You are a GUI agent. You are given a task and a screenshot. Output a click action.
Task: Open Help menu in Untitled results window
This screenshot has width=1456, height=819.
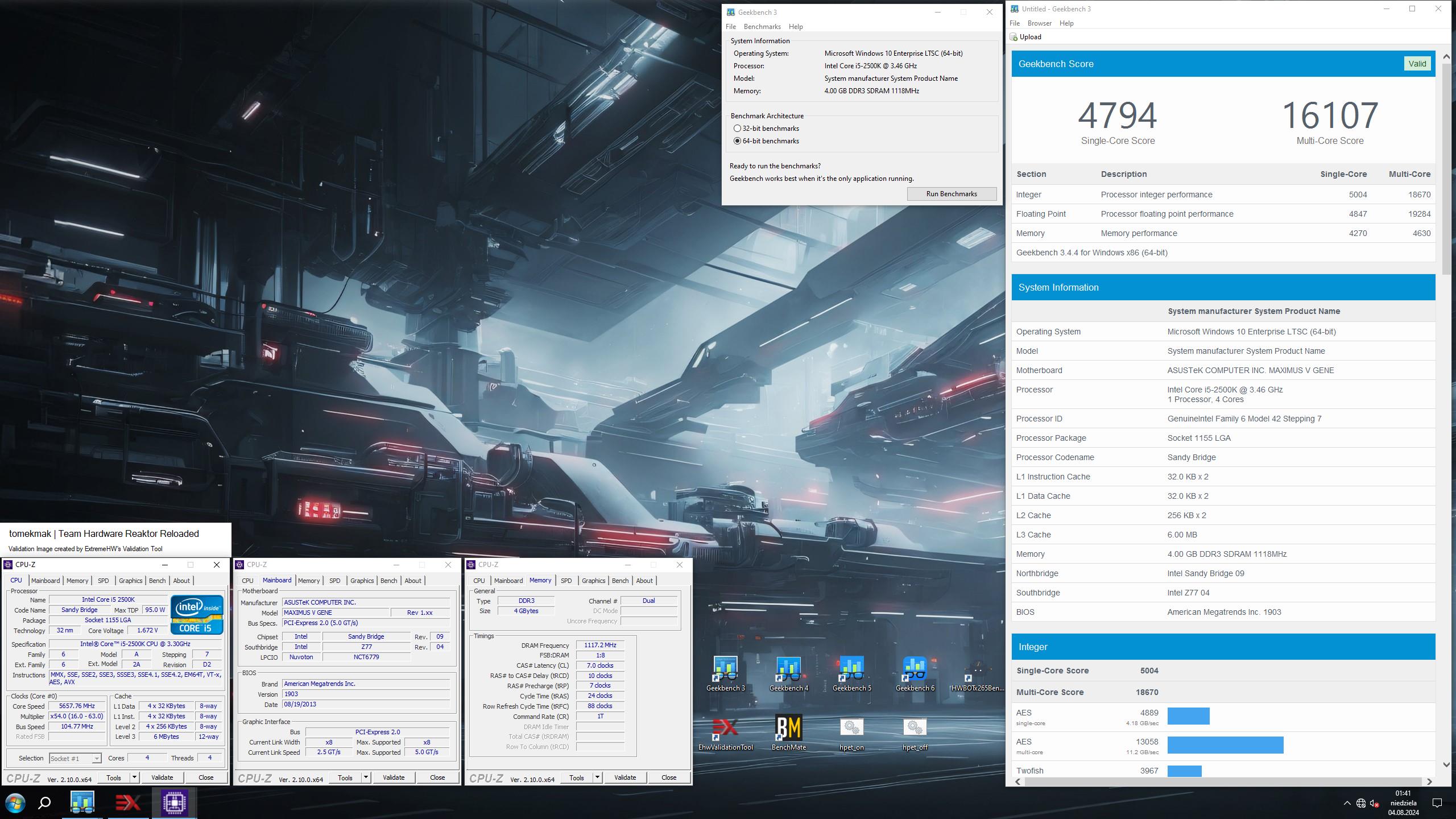point(1066,23)
